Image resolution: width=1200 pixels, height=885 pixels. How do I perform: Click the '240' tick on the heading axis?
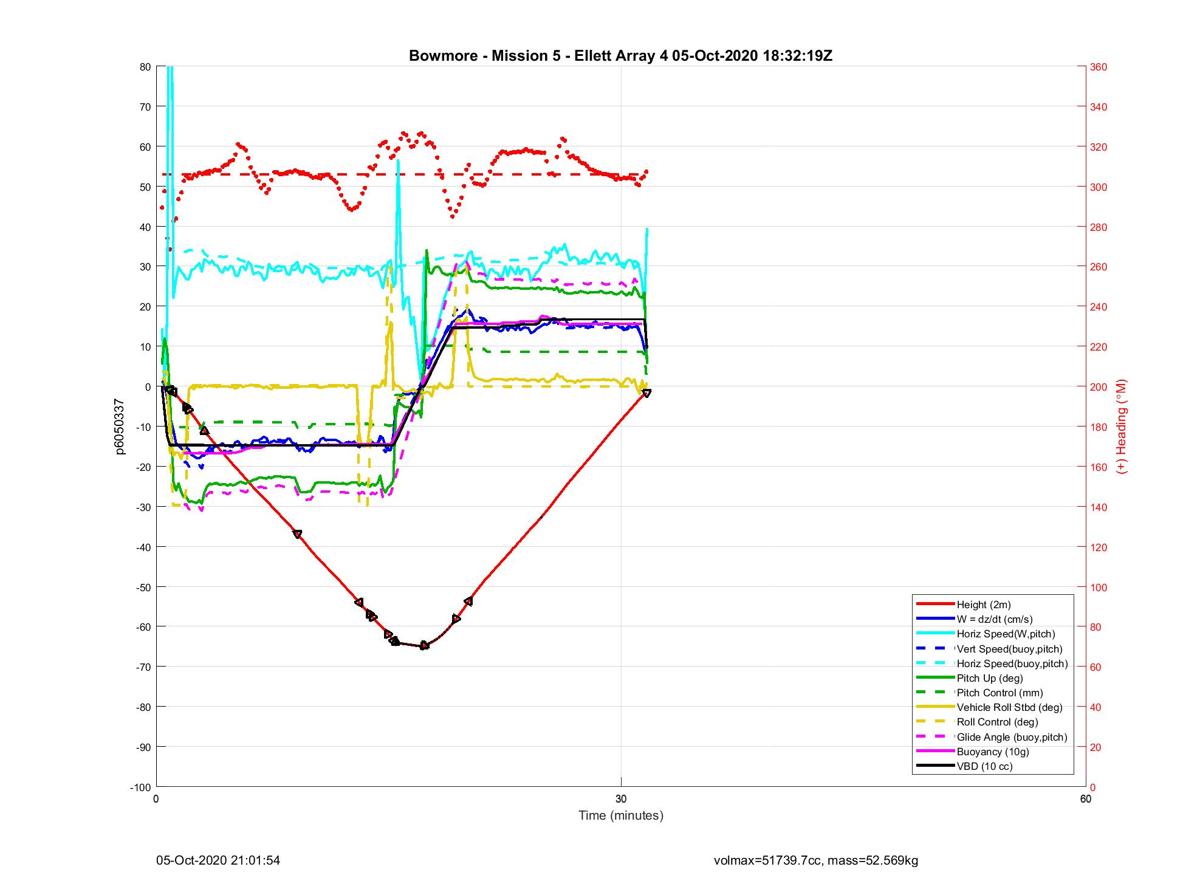pyautogui.click(x=1099, y=307)
